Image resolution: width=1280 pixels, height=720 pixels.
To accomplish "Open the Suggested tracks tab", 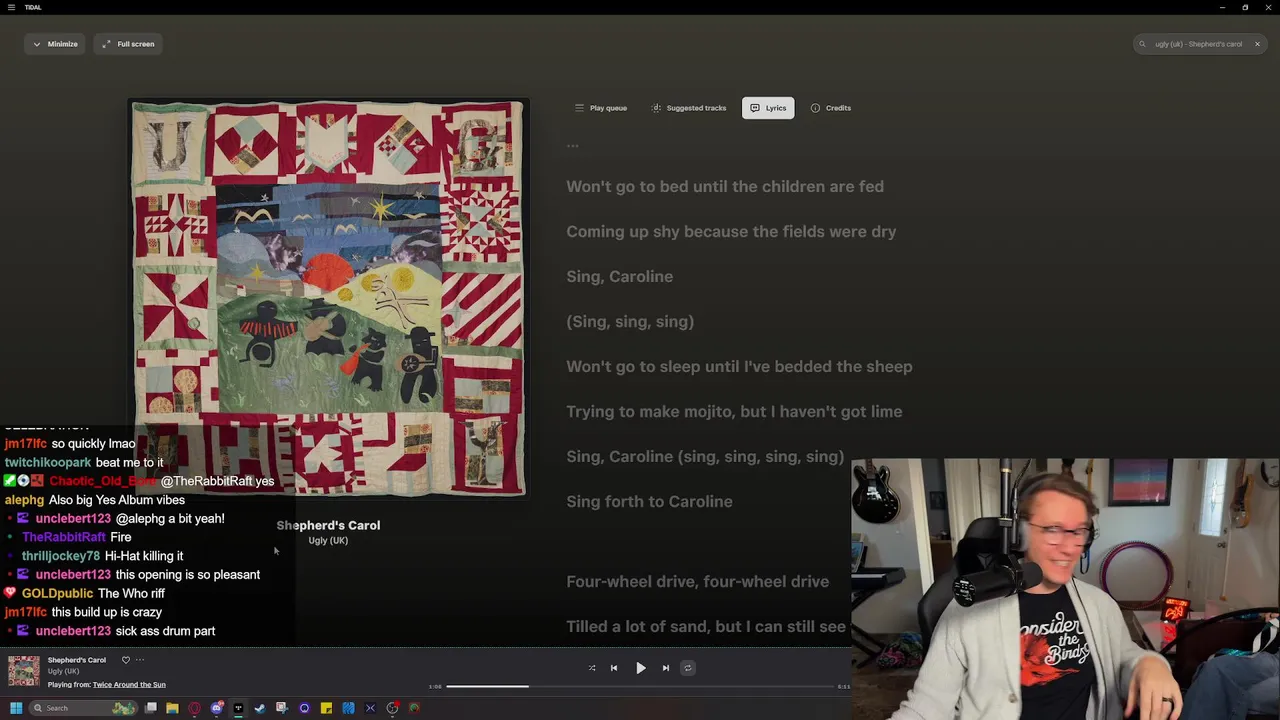I will tap(689, 108).
